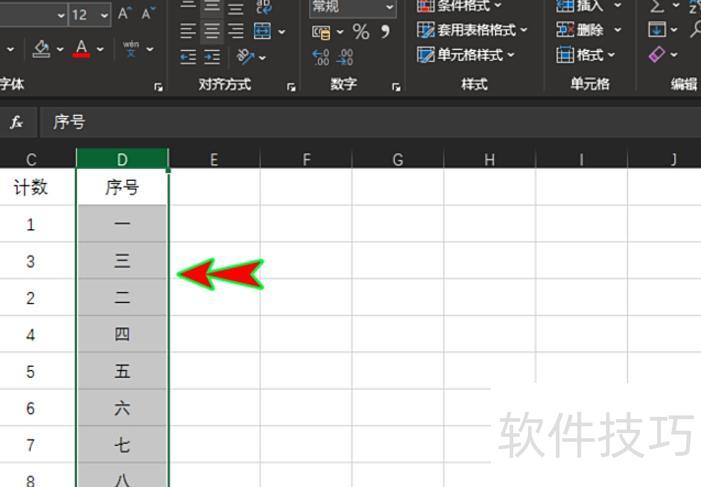Click the Decrease Font Size icon
The image size is (701, 487).
pyautogui.click(x=148, y=13)
